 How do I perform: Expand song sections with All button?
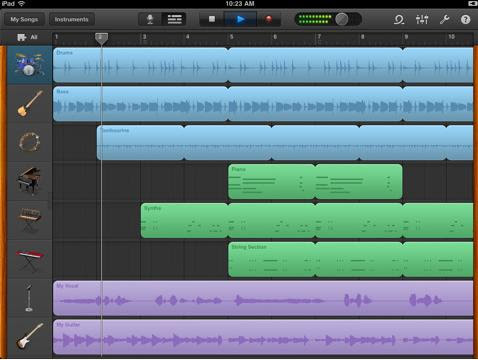click(x=27, y=37)
